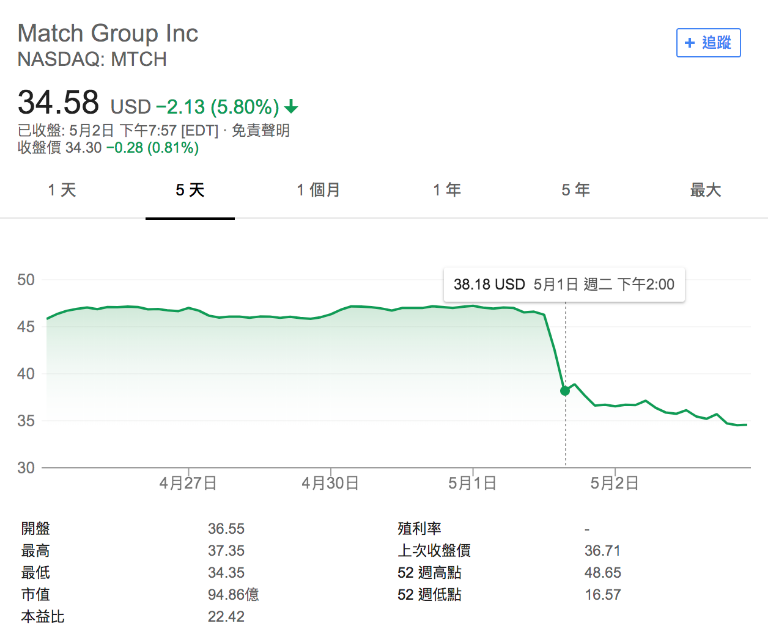Click the 34.58 current price
This screenshot has height=640, width=768.
pyautogui.click(x=59, y=102)
